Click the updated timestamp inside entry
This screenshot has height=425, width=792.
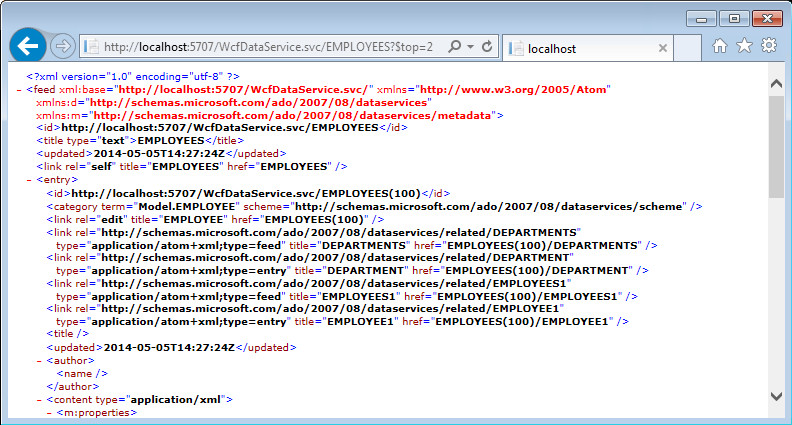coord(169,348)
